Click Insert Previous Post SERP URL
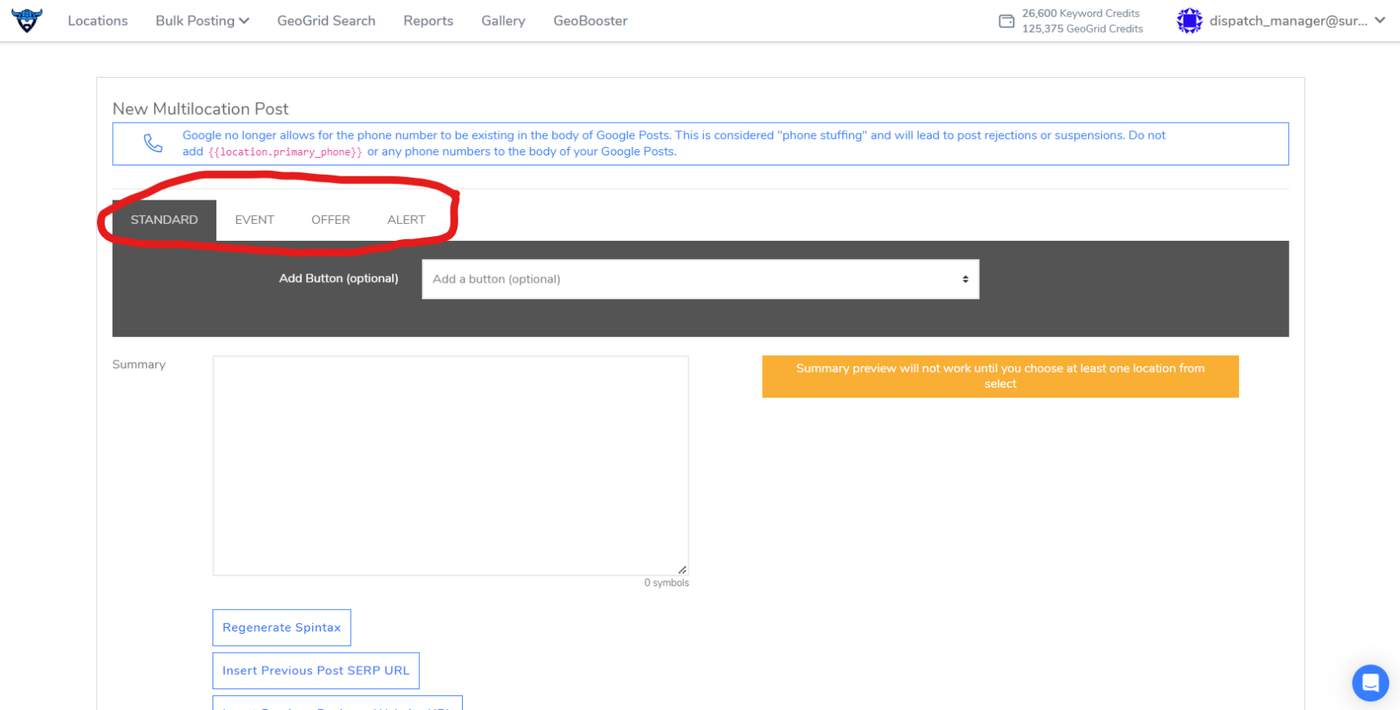The height and width of the screenshot is (710, 1400). [x=316, y=671]
